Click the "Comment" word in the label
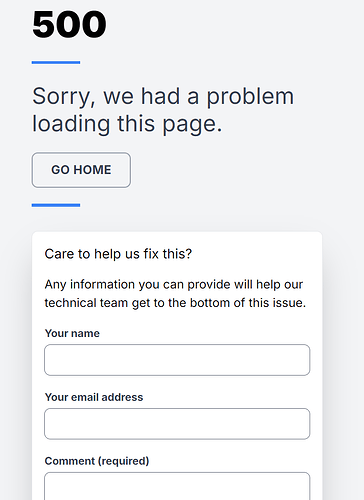 70,461
